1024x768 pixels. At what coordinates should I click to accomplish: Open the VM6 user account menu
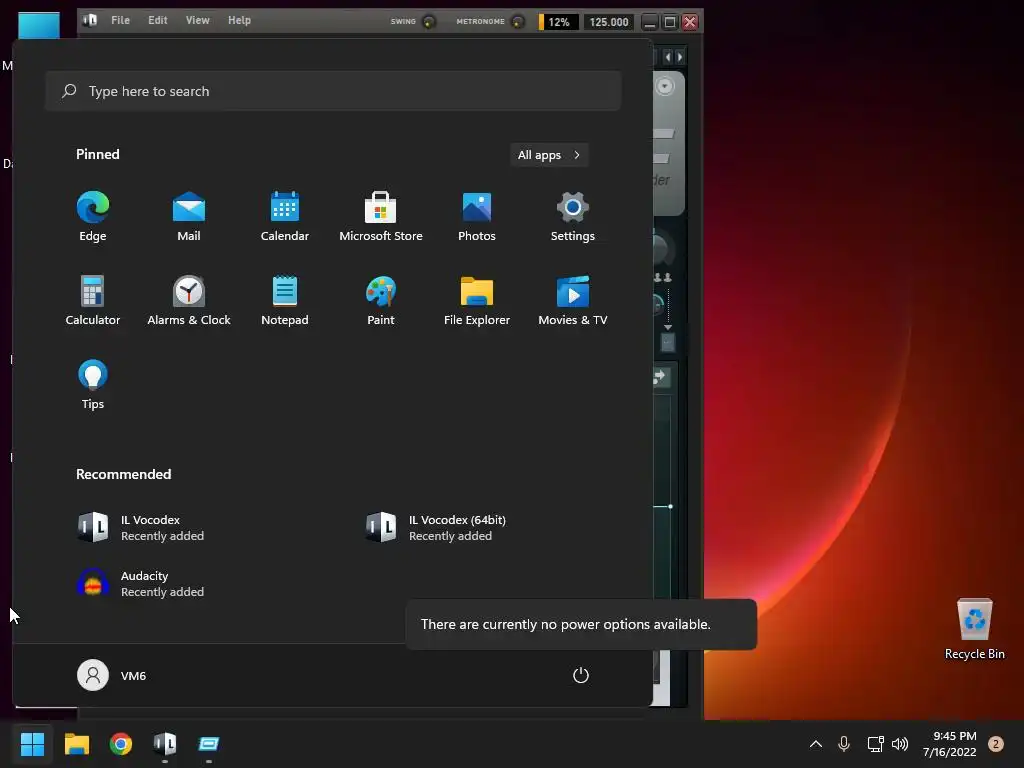112,675
